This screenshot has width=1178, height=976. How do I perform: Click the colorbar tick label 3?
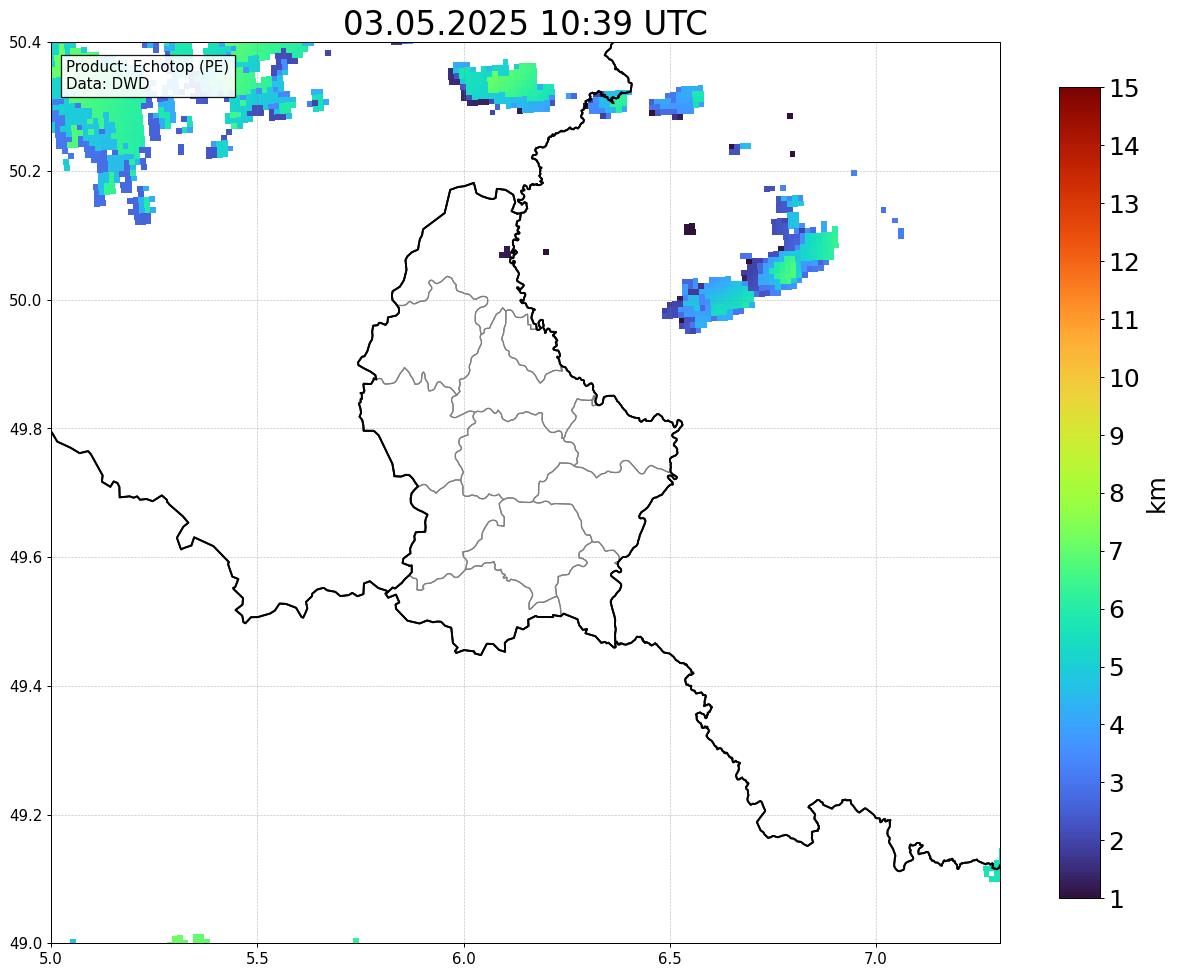1117,783
